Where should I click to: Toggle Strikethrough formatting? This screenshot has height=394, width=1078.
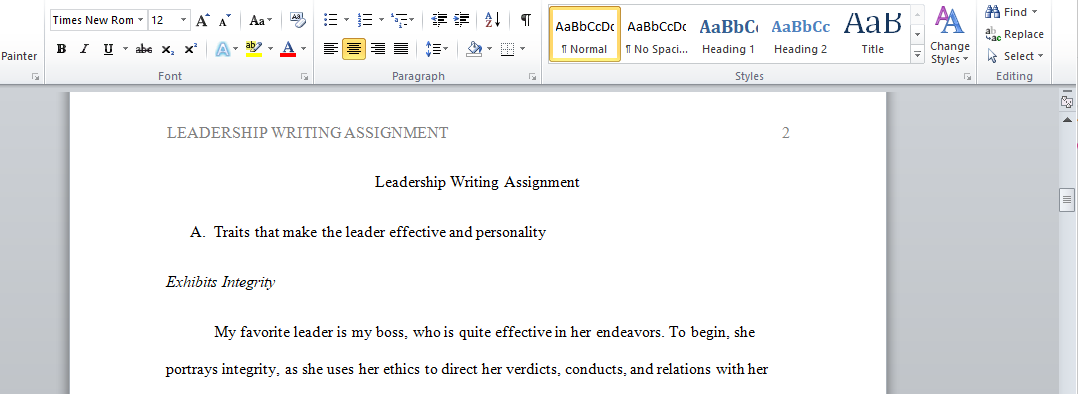(144, 49)
